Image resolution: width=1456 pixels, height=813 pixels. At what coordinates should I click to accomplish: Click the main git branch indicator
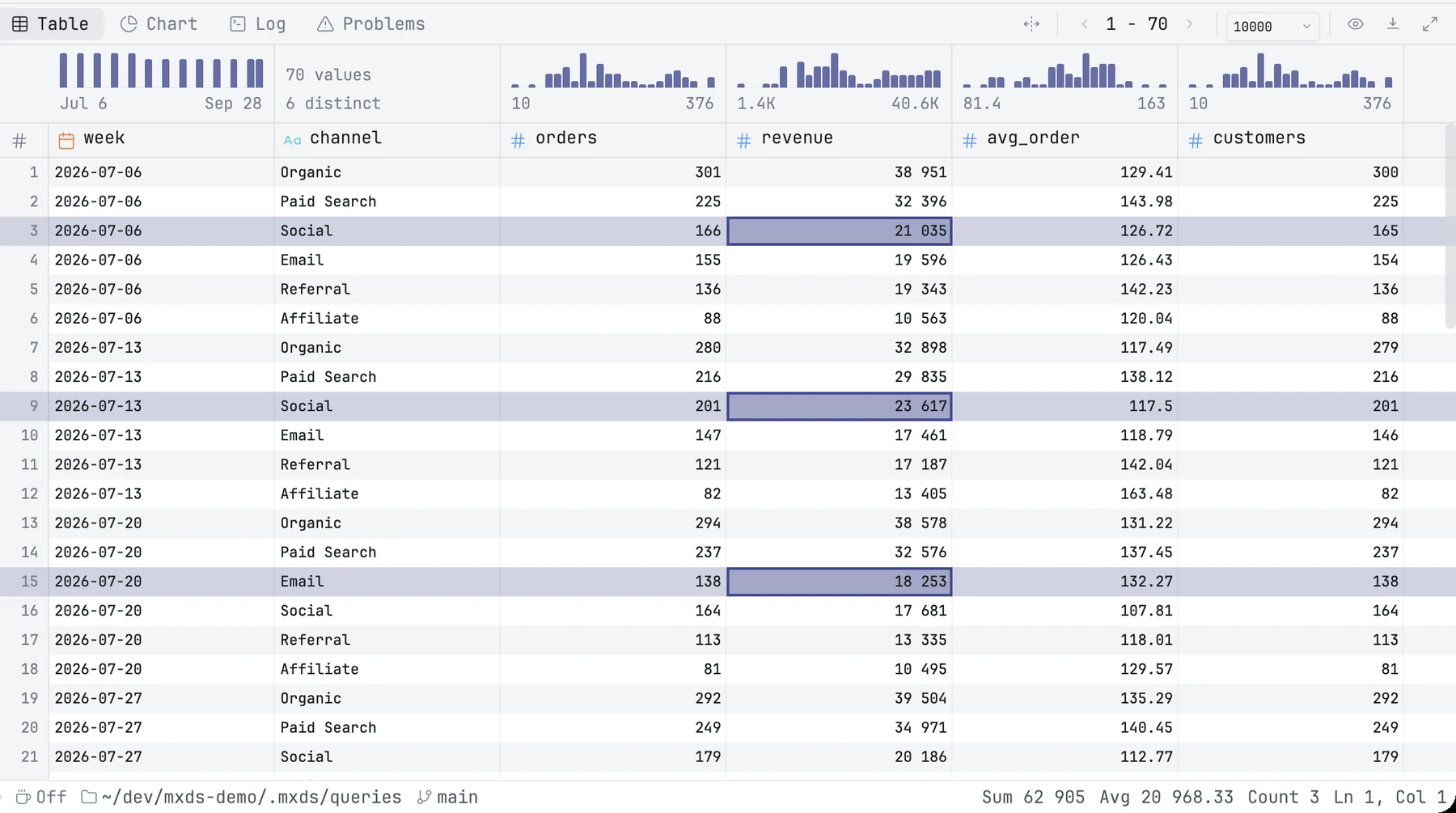click(447, 798)
